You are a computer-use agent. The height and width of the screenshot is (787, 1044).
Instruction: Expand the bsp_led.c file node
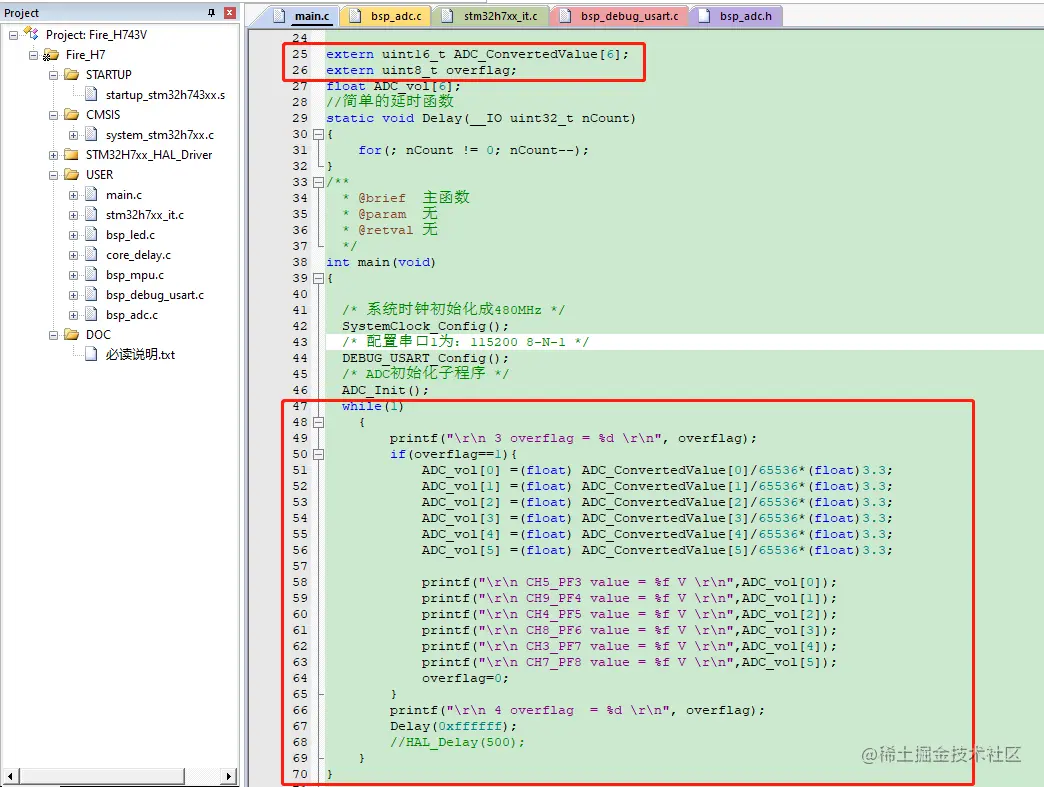tap(73, 235)
